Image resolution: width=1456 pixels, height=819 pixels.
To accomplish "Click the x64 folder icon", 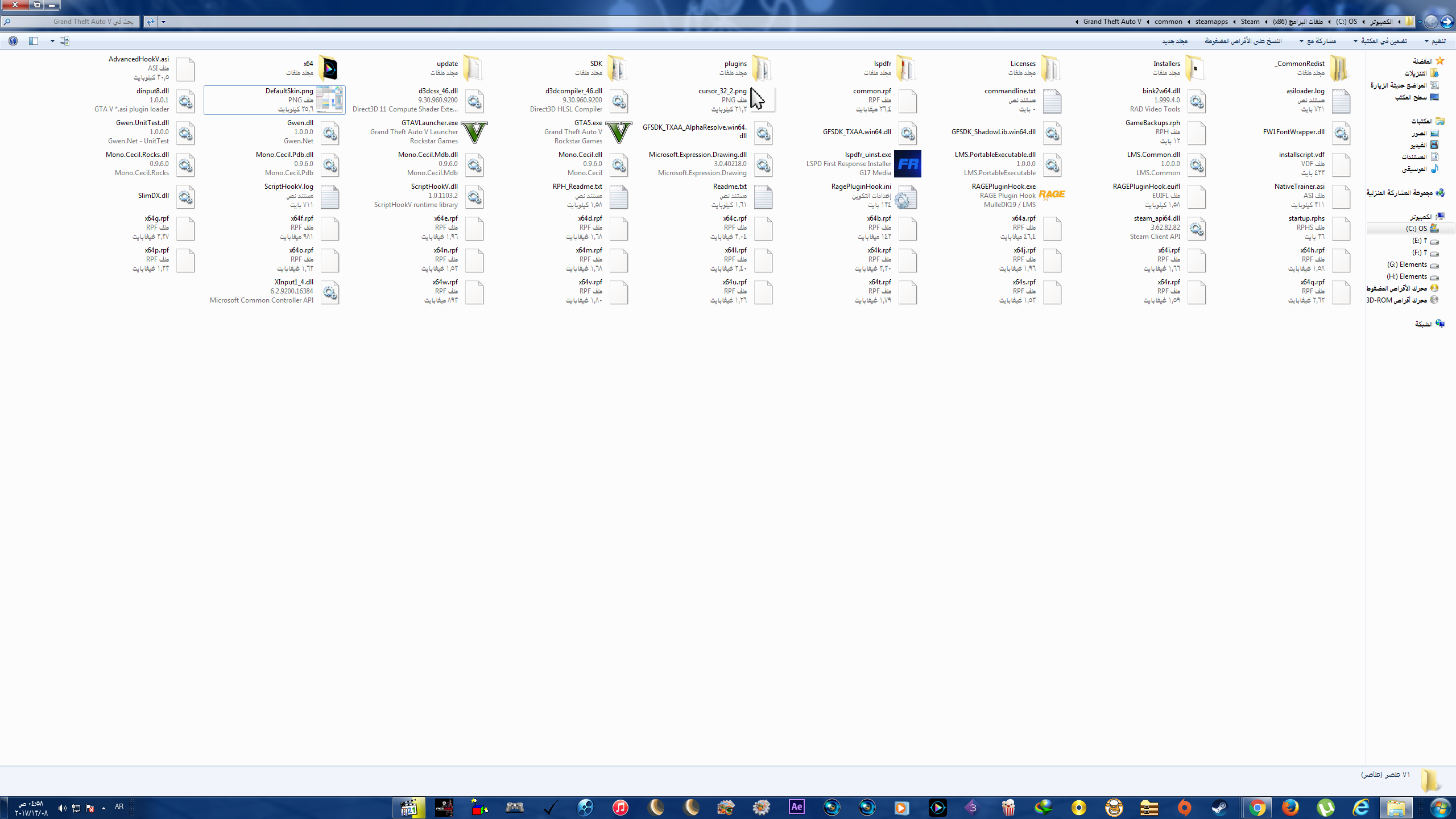I will (x=329, y=68).
